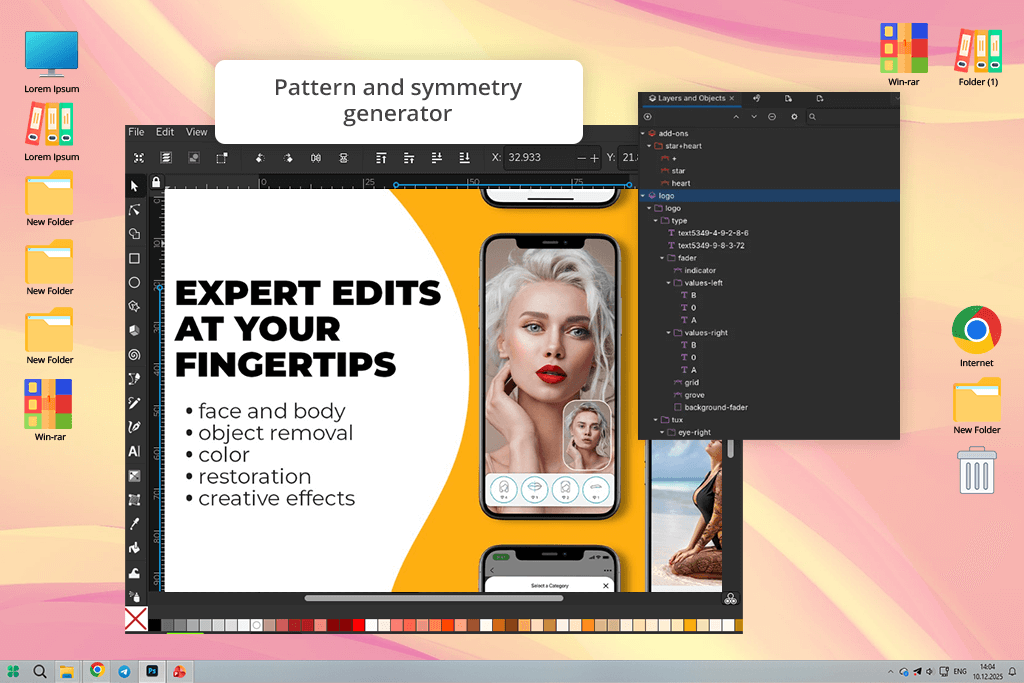This screenshot has width=1024, height=683.
Task: Collapse the tux group
Action: coord(656,420)
